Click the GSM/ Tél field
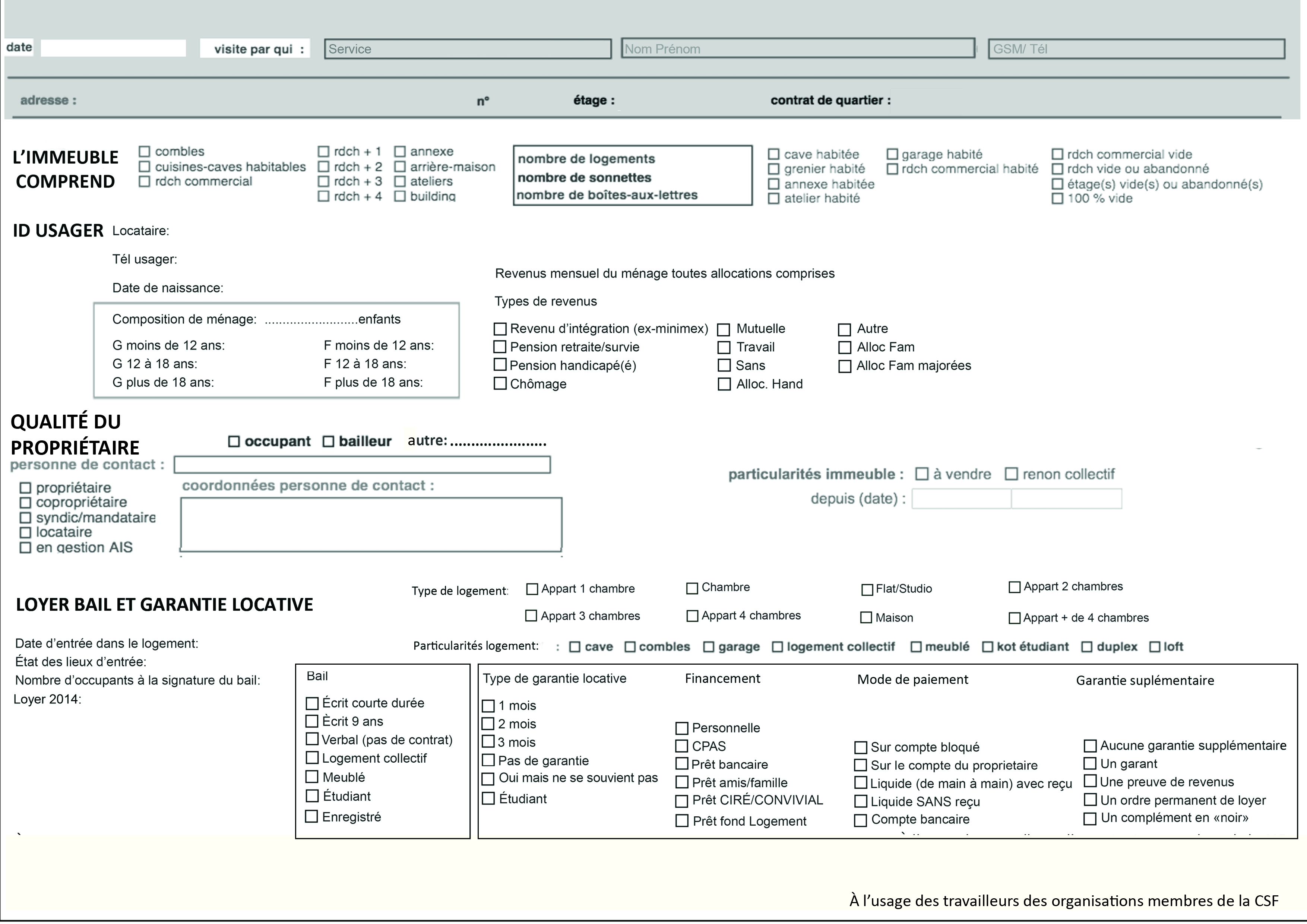Viewport: 1307px width, 924px height. (1137, 49)
